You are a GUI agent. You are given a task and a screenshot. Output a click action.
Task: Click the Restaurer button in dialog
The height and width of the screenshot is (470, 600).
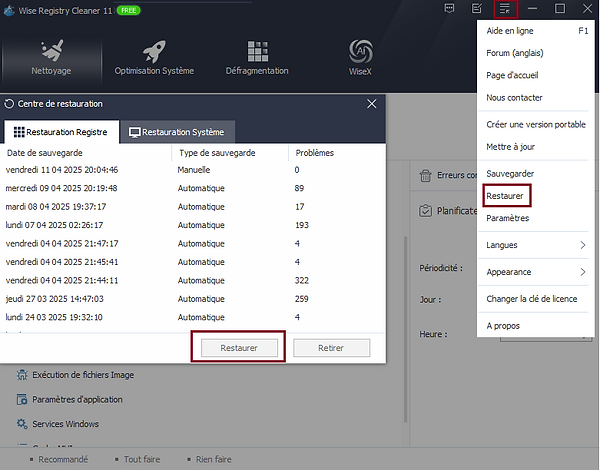239,348
